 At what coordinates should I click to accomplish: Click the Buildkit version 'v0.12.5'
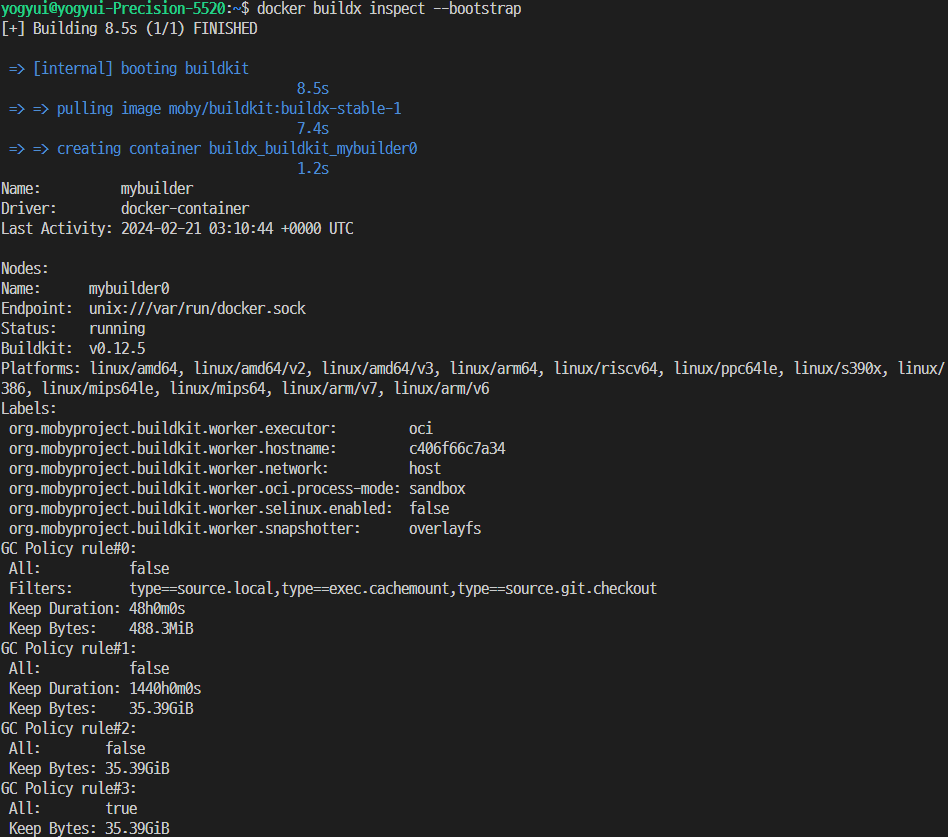click(x=117, y=348)
